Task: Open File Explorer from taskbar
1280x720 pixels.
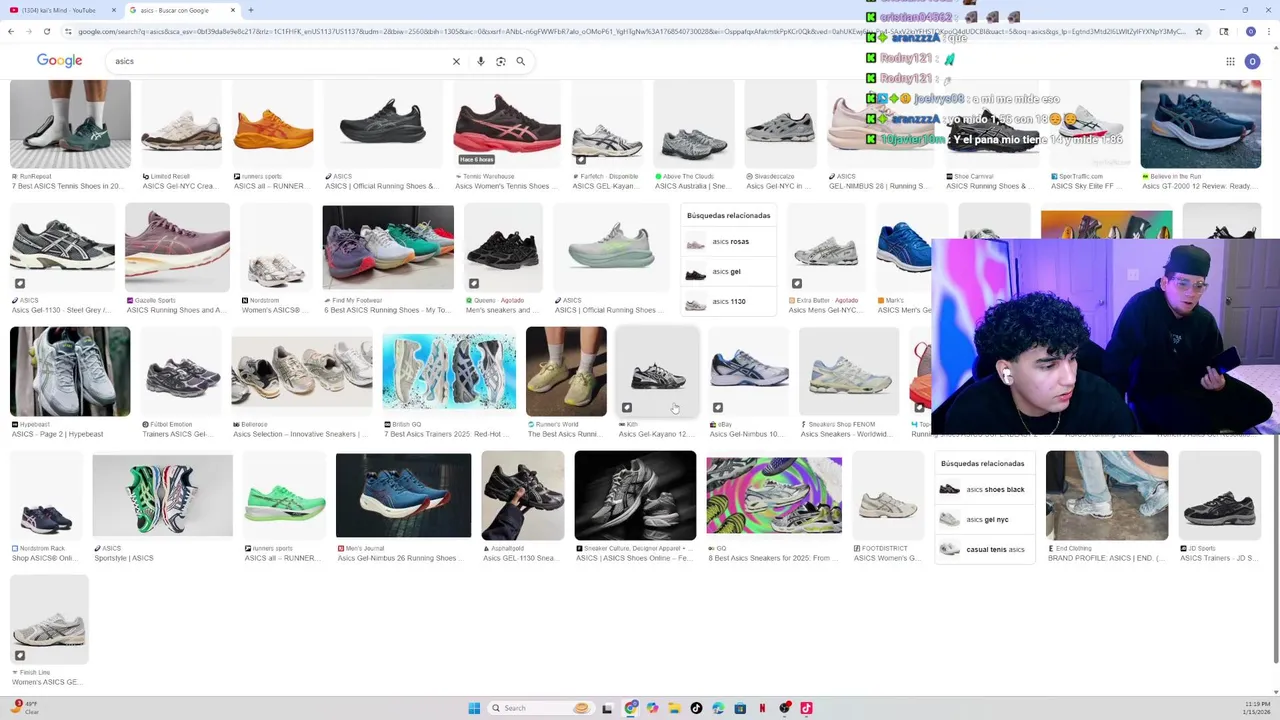Action: [674, 708]
